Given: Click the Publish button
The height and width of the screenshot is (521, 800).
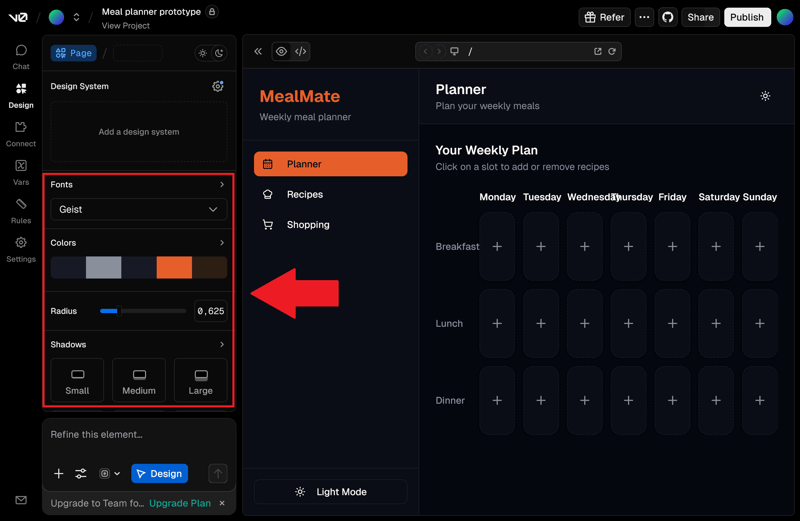Looking at the screenshot, I should tap(746, 17).
